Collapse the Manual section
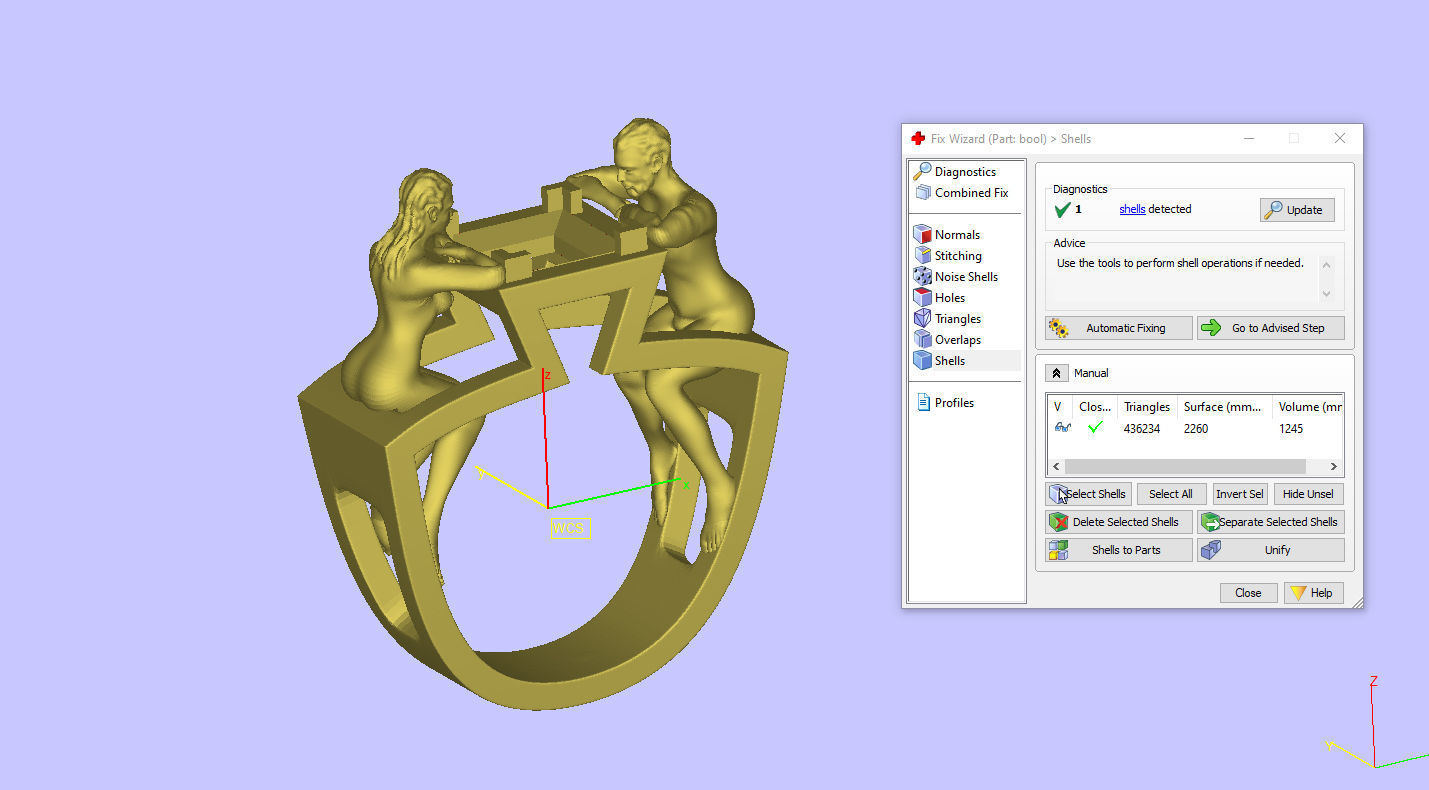Viewport: 1429px width, 790px height. [x=1057, y=373]
